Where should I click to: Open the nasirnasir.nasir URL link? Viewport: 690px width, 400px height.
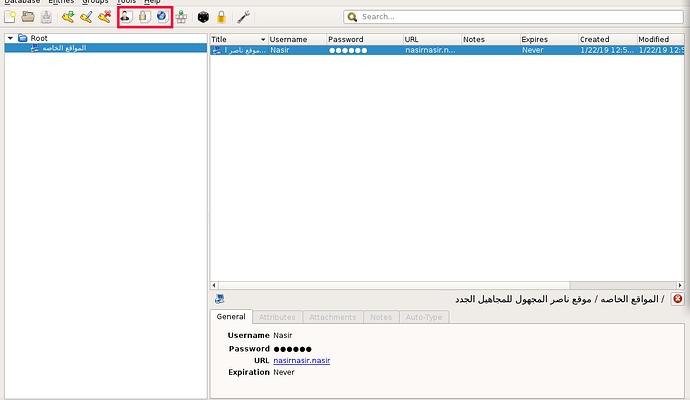pyautogui.click(x=301, y=360)
